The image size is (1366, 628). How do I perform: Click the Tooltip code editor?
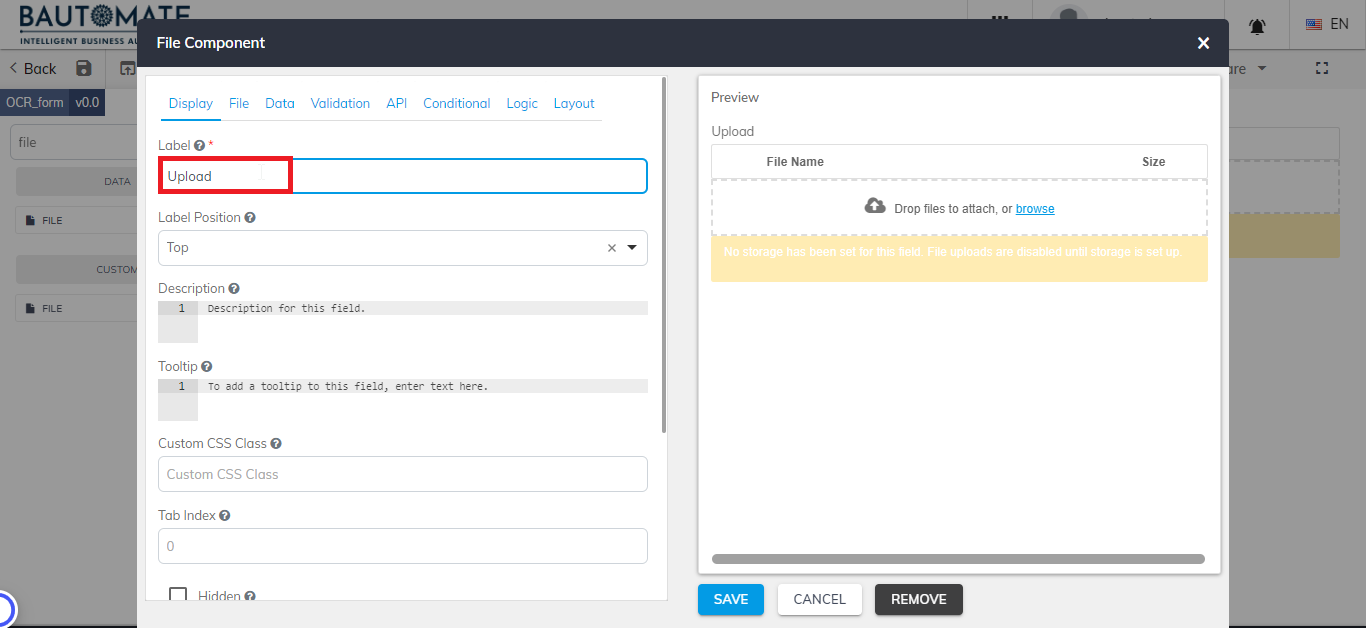point(403,399)
